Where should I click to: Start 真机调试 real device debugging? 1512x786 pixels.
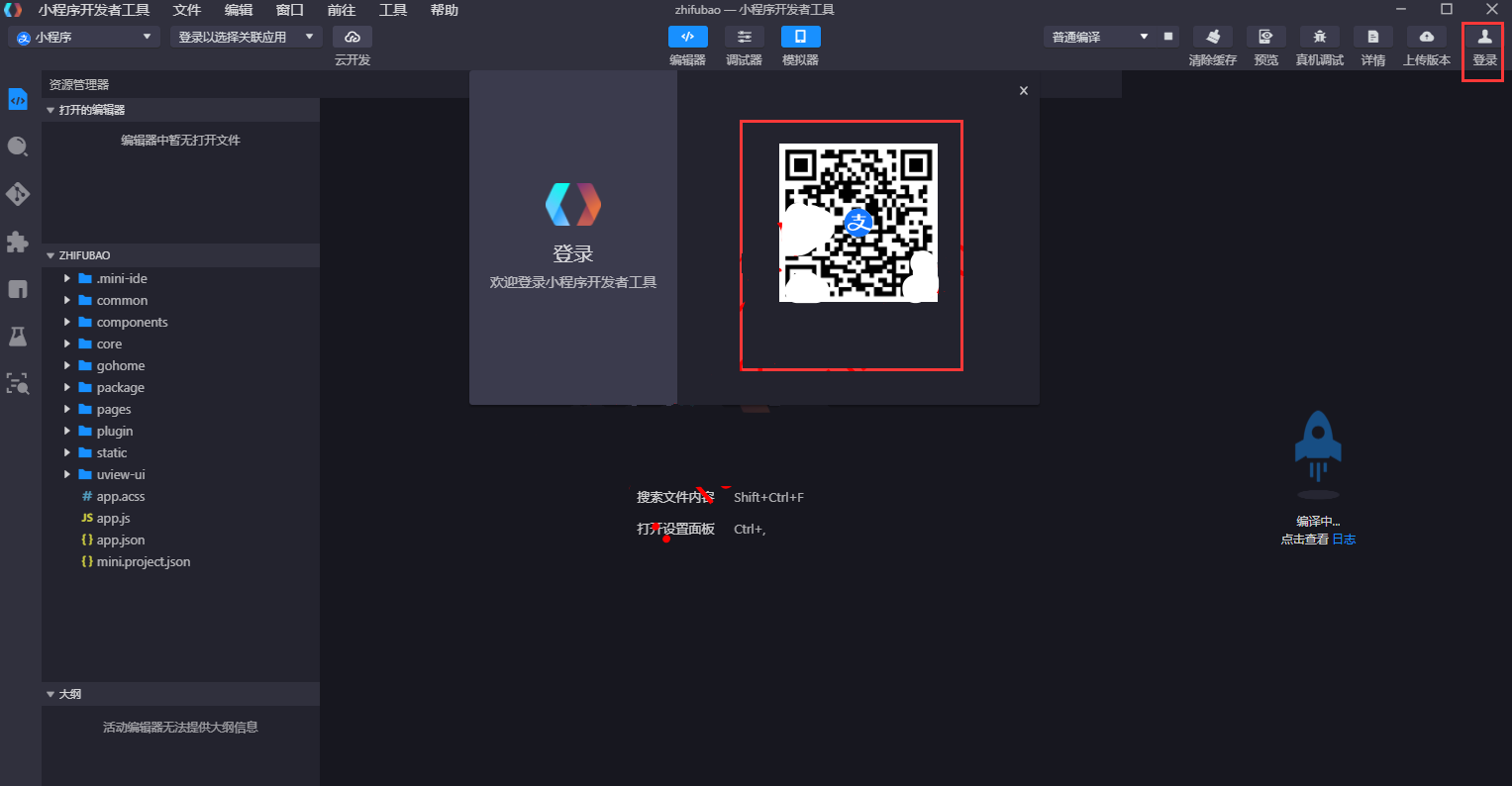(x=1320, y=37)
